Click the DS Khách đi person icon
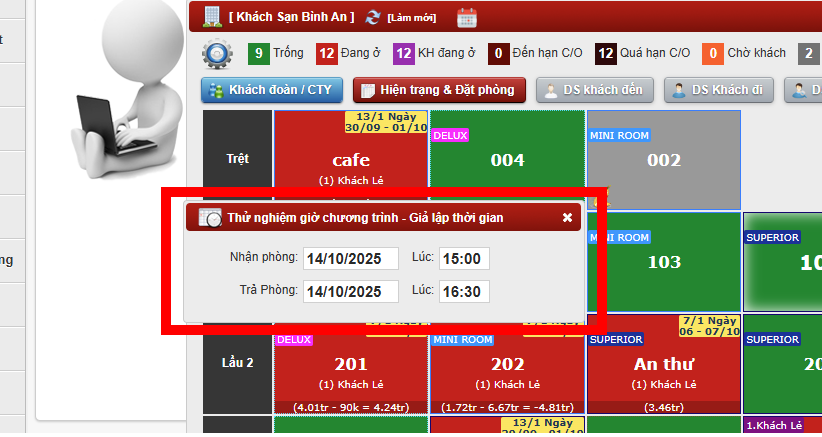The width and height of the screenshot is (822, 437). tap(678, 90)
